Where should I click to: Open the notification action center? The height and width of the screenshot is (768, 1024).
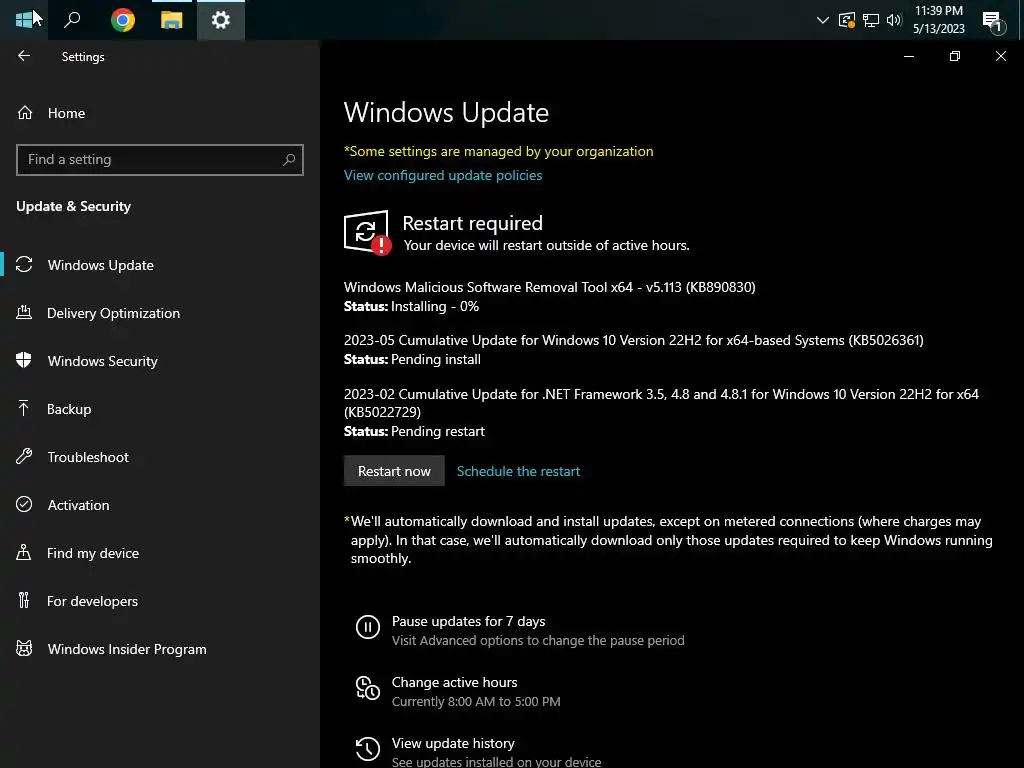pyautogui.click(x=993, y=22)
